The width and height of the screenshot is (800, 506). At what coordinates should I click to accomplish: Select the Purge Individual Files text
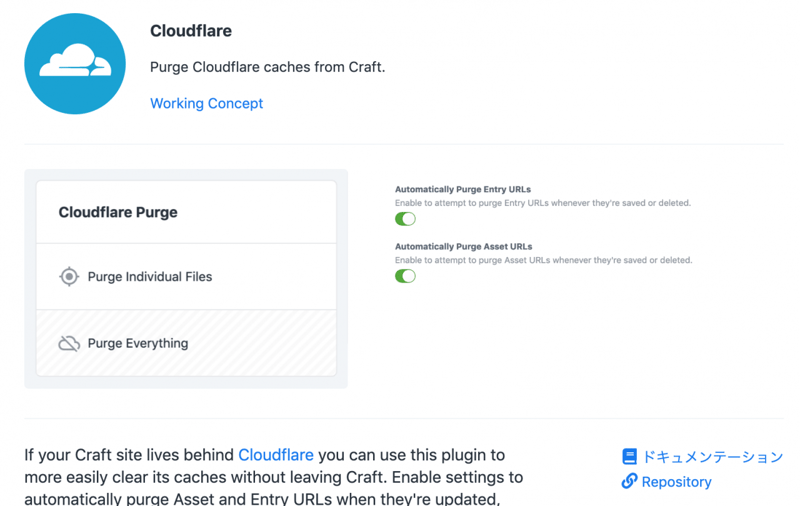(150, 277)
